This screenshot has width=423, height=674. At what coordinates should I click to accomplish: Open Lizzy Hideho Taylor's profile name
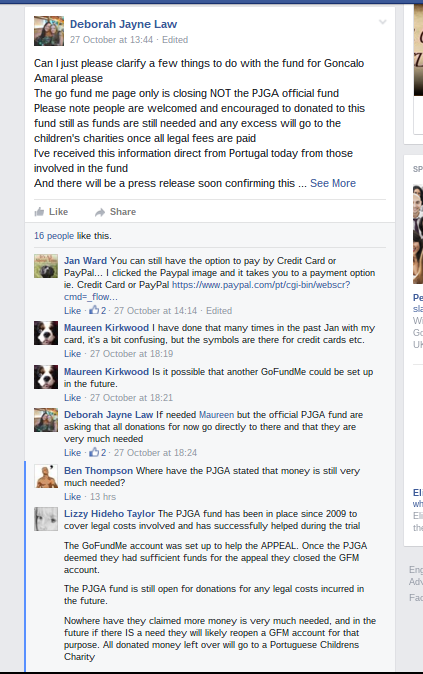tap(109, 514)
